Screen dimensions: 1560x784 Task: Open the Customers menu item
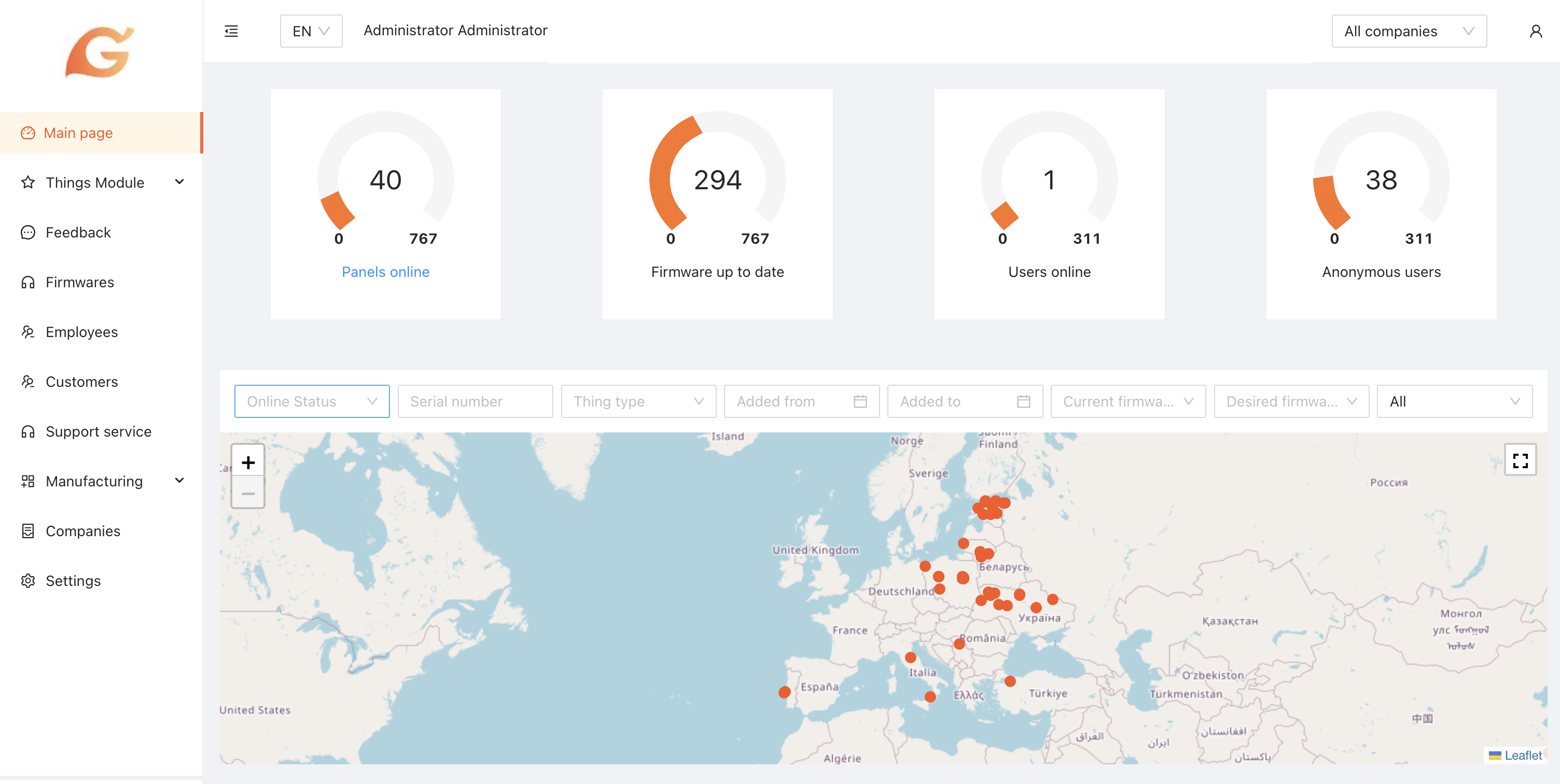click(82, 382)
